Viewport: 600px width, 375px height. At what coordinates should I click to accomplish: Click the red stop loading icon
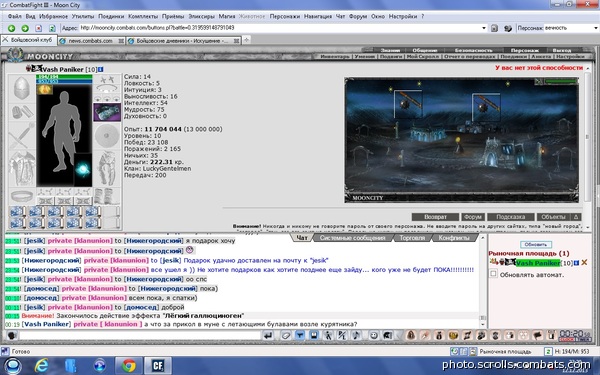(x=39, y=28)
